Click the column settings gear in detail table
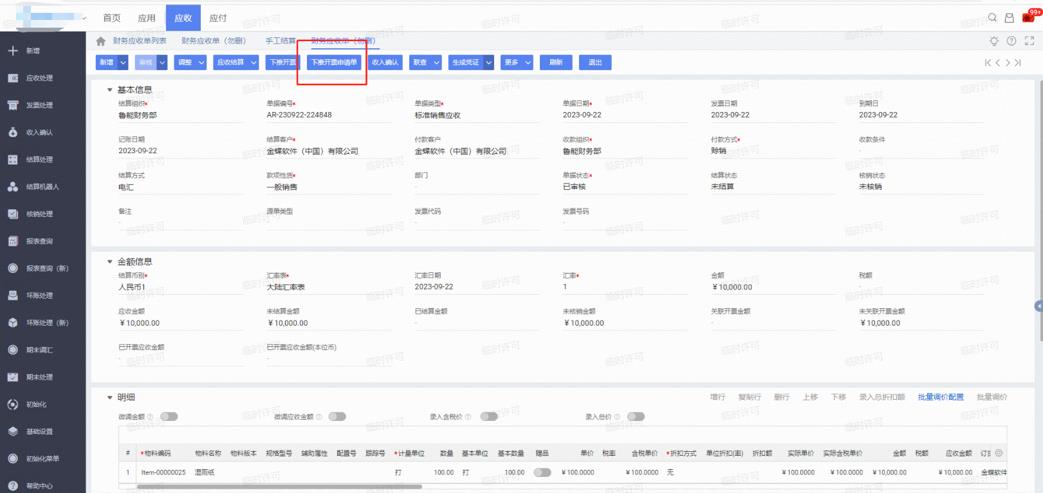 pos(999,453)
